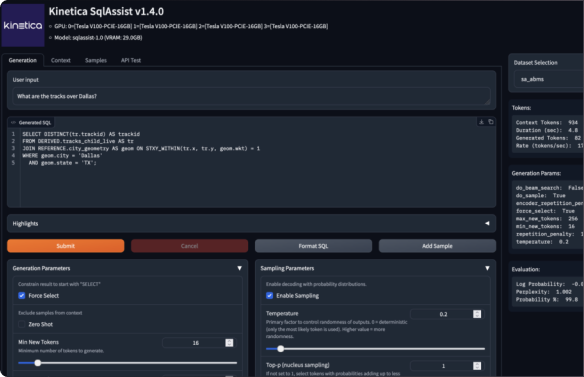The width and height of the screenshot is (584, 377).
Task: Click the User input question field
Action: [251, 96]
